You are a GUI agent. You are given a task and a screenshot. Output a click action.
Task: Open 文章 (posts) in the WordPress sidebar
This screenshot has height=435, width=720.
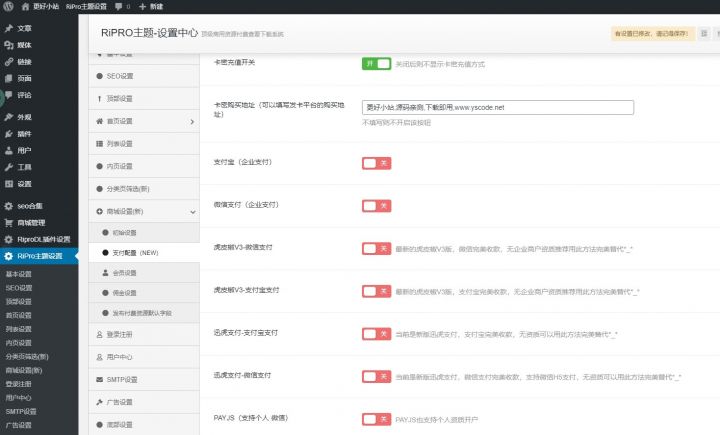(x=24, y=28)
